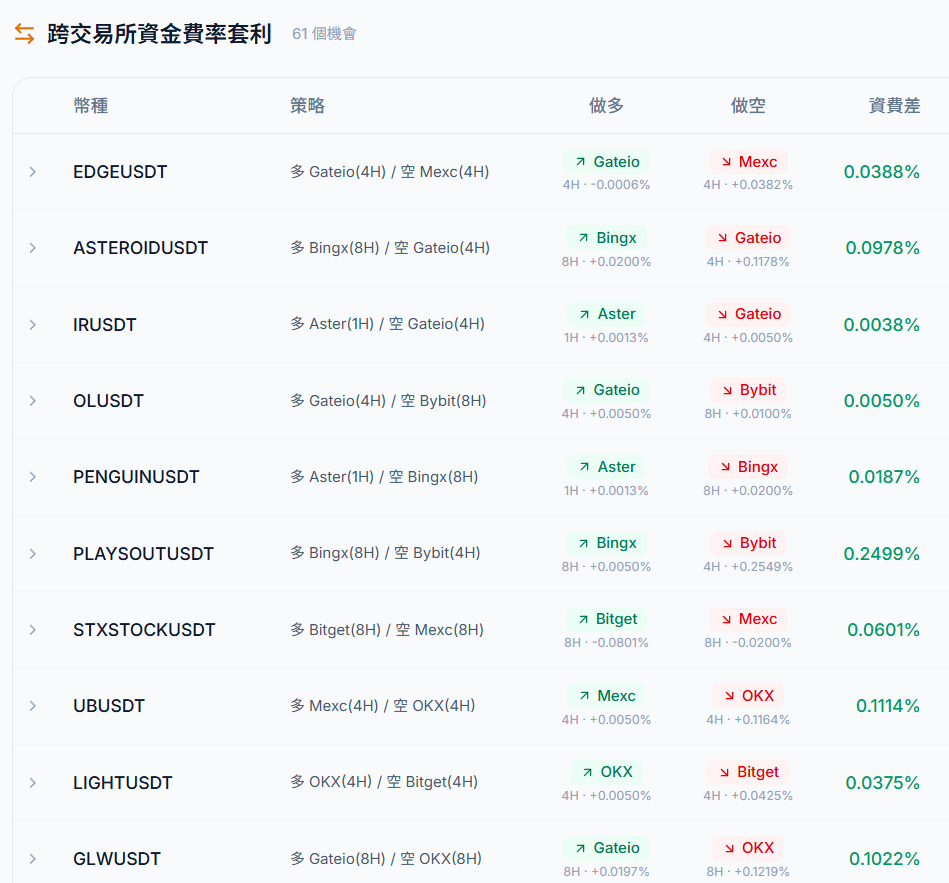Select the OLUSDT coin name
Viewport: 949px width, 883px height.
[x=108, y=401]
